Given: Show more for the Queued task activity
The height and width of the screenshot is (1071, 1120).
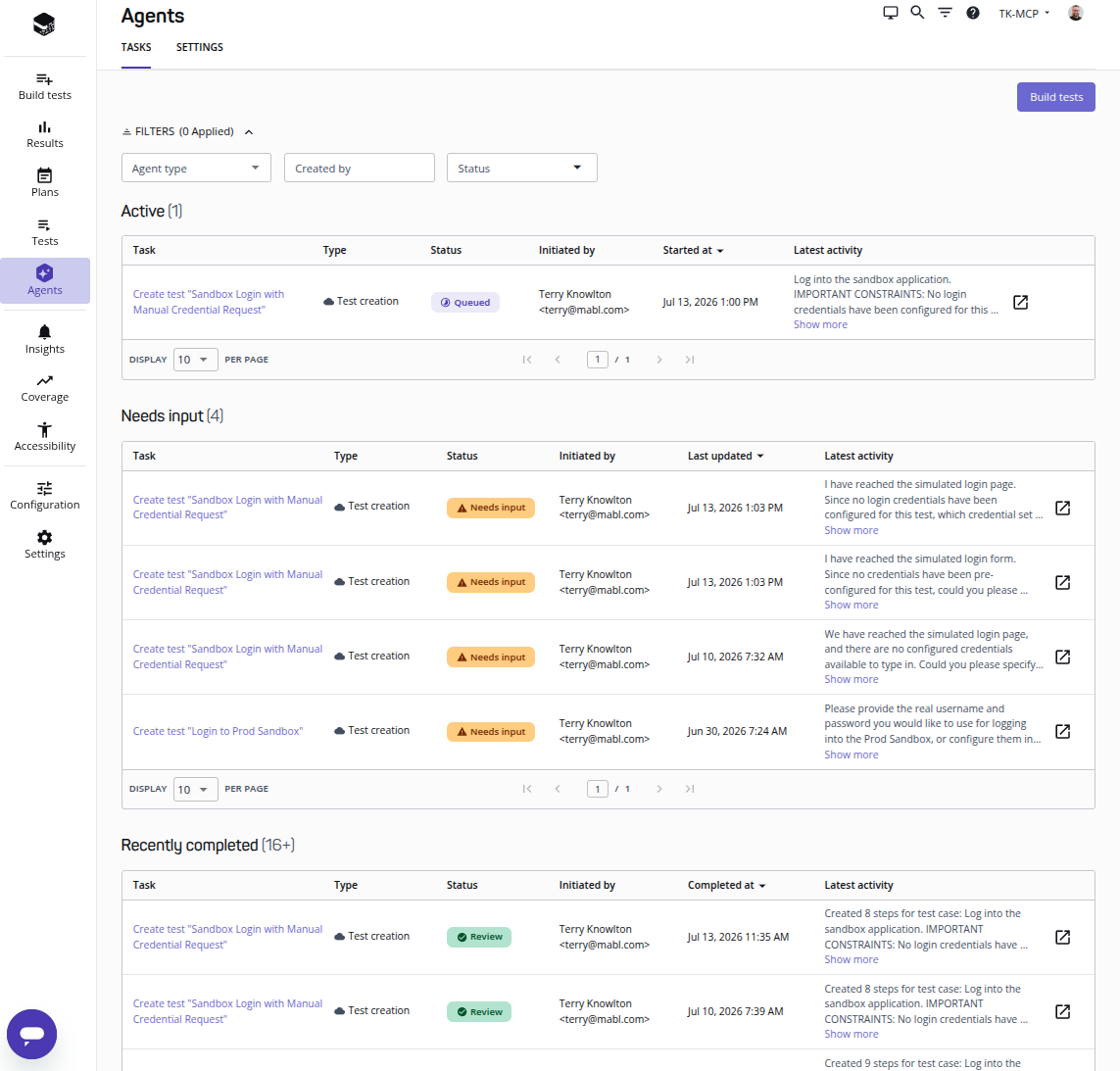Looking at the screenshot, I should 820,324.
